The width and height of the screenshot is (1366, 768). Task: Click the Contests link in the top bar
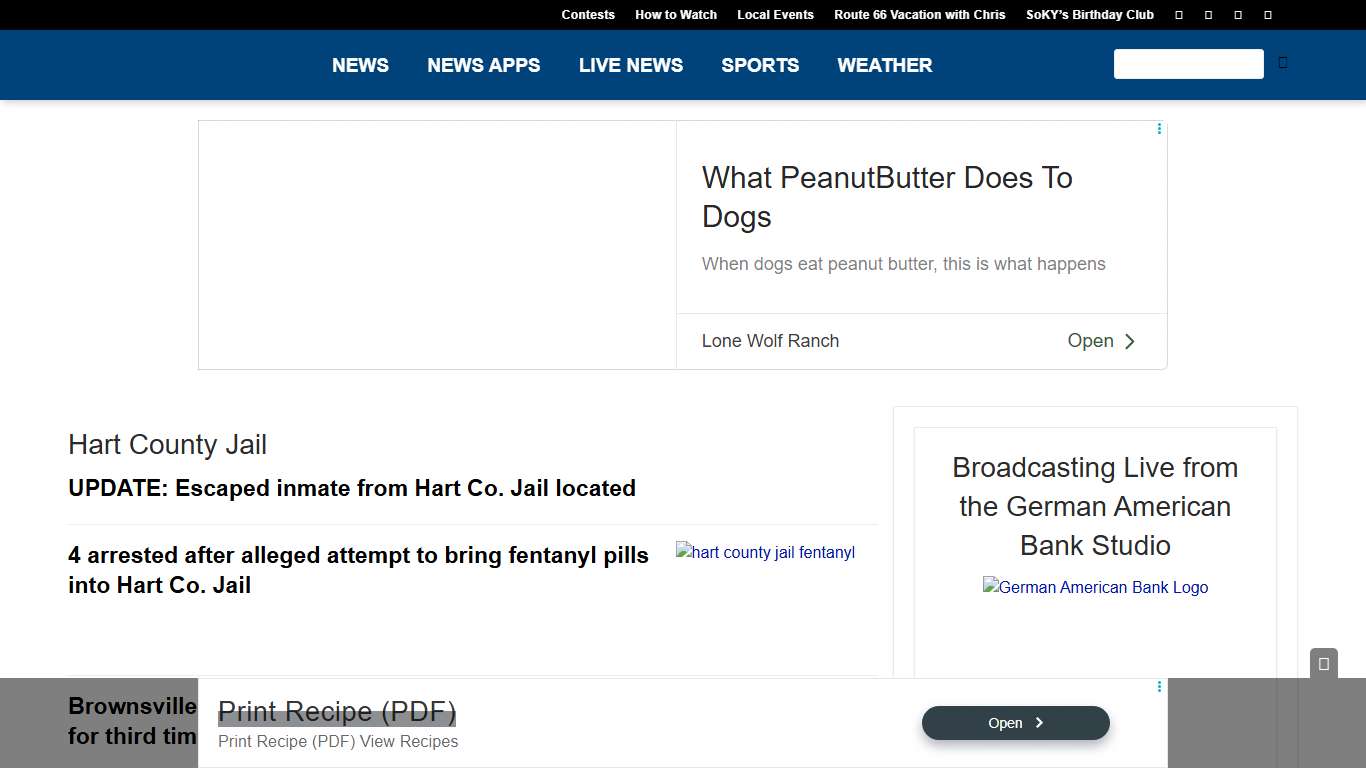(x=588, y=15)
